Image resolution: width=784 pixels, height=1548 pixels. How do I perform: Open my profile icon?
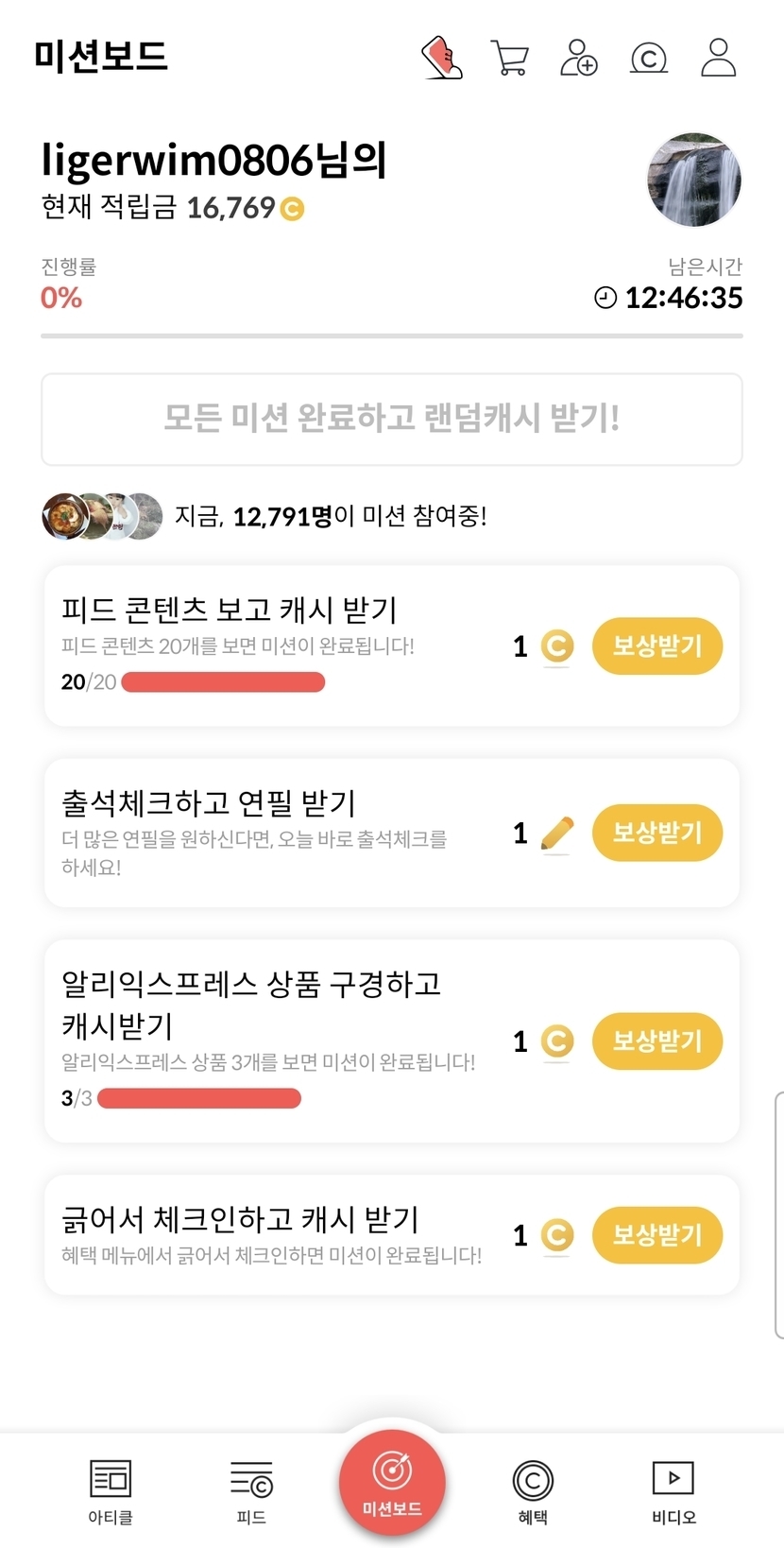719,58
